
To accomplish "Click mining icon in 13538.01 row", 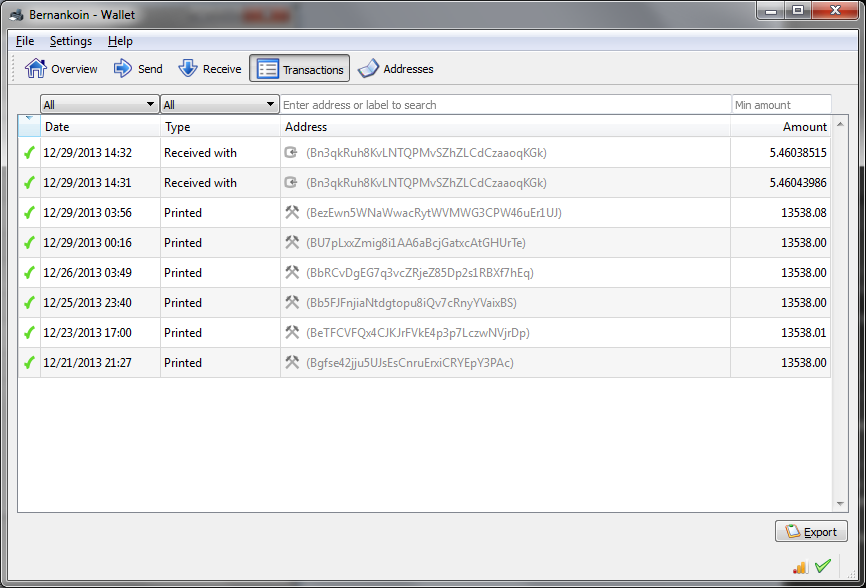I will 292,332.
